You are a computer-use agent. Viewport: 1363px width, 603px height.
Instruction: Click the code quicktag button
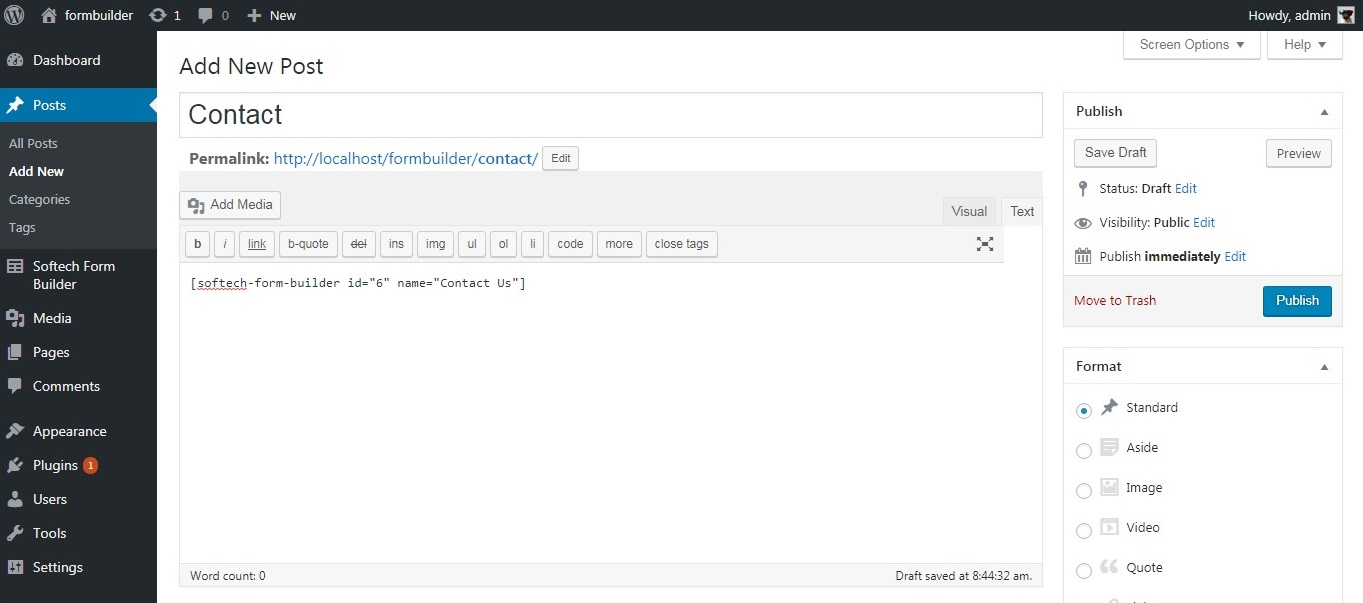tap(570, 244)
